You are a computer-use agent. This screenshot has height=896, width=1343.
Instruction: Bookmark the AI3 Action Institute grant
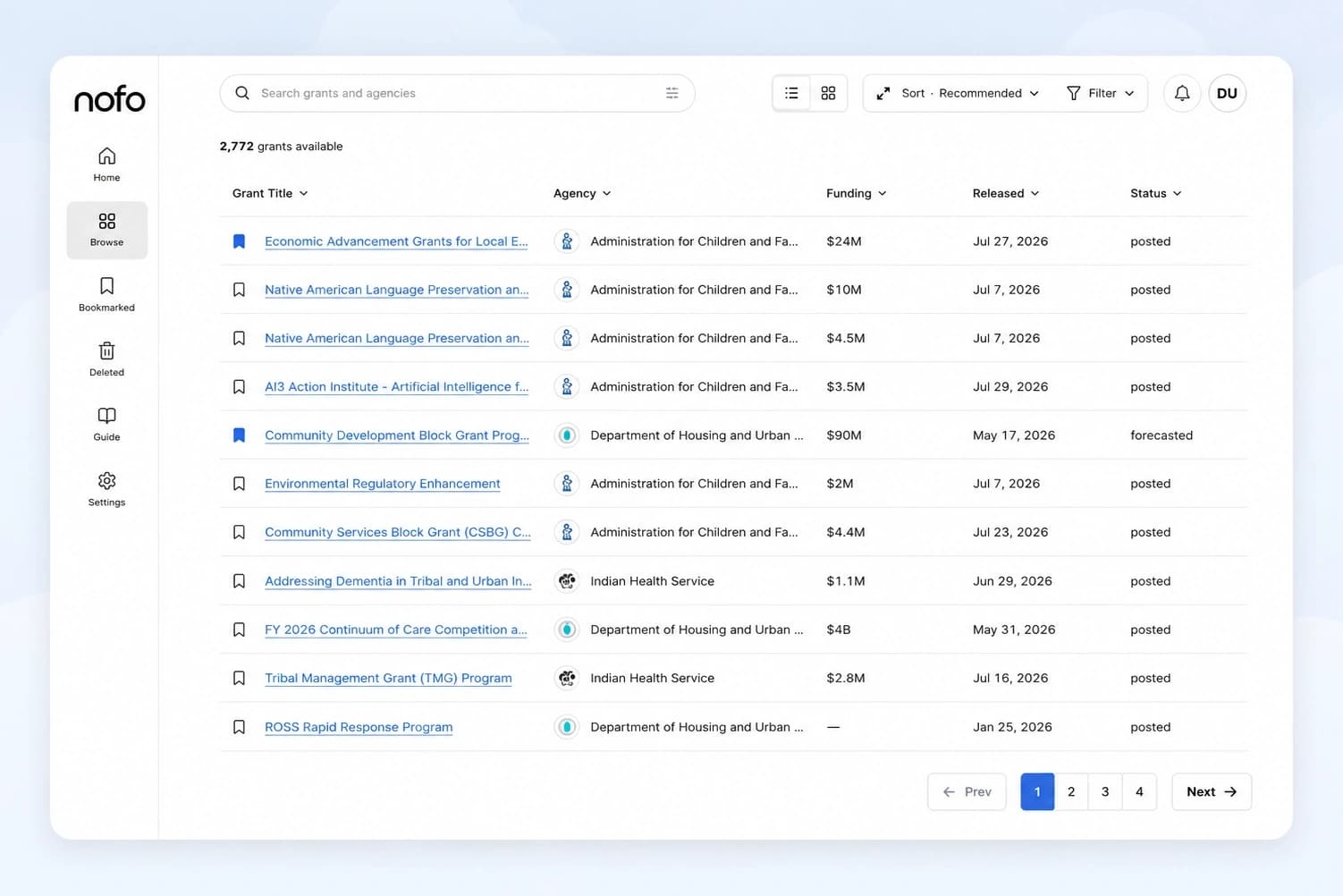click(x=239, y=387)
